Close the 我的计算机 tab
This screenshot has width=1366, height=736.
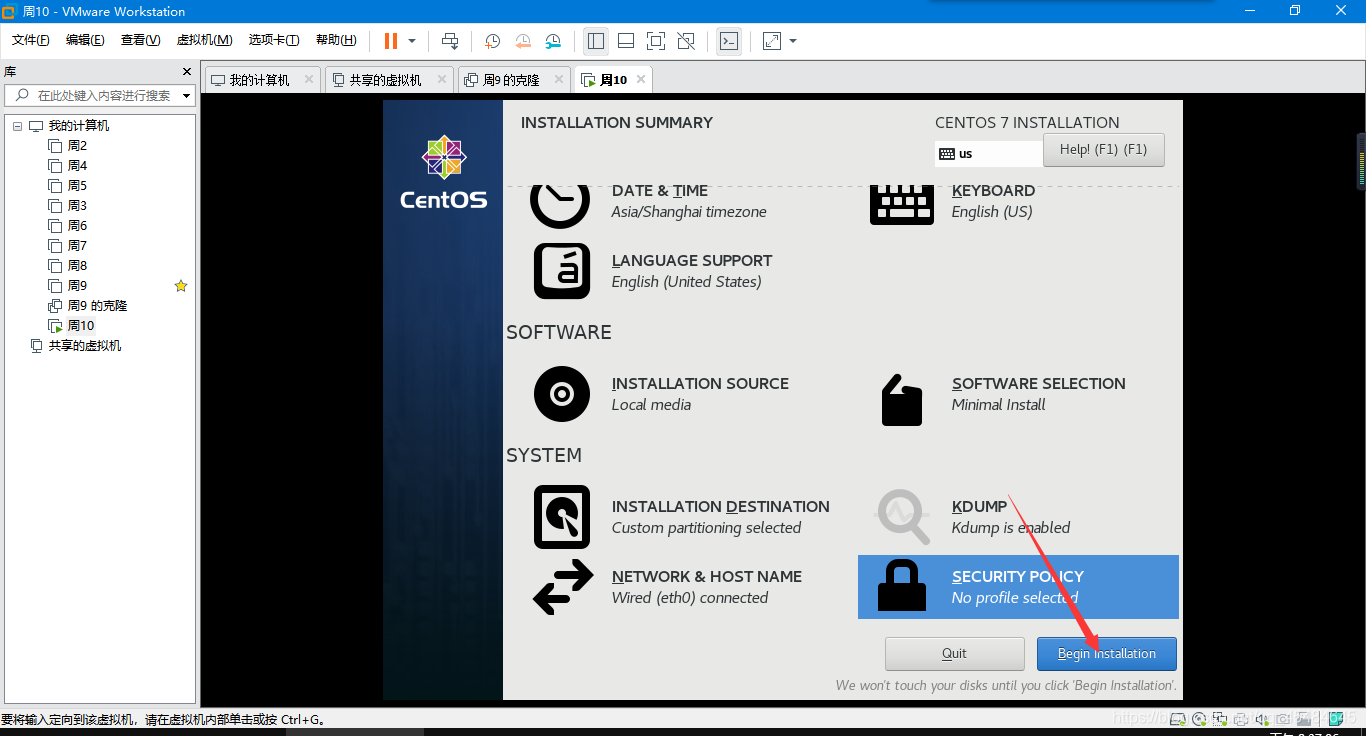pos(308,79)
